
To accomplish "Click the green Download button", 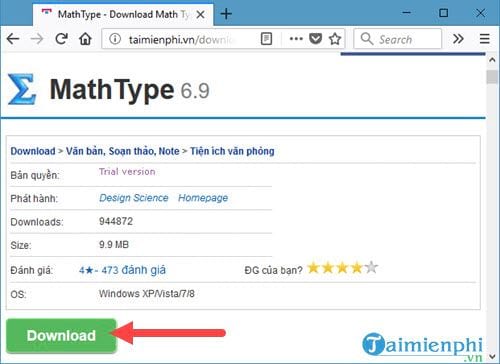I will tap(61, 336).
